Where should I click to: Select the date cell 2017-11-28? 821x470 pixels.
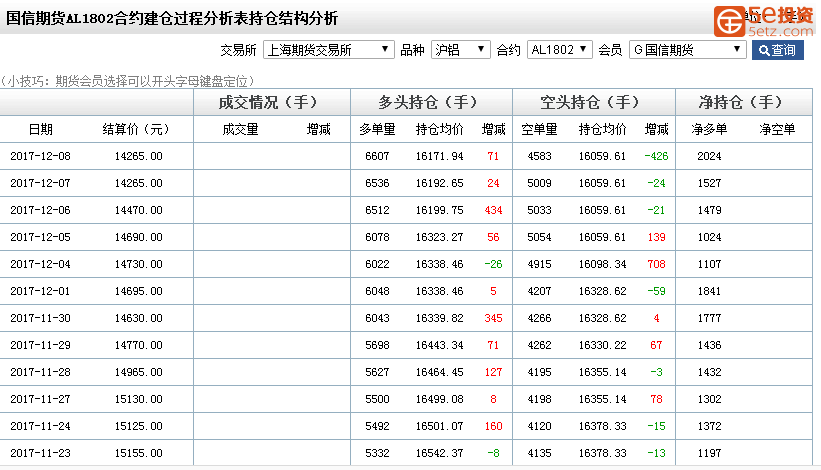click(x=40, y=372)
